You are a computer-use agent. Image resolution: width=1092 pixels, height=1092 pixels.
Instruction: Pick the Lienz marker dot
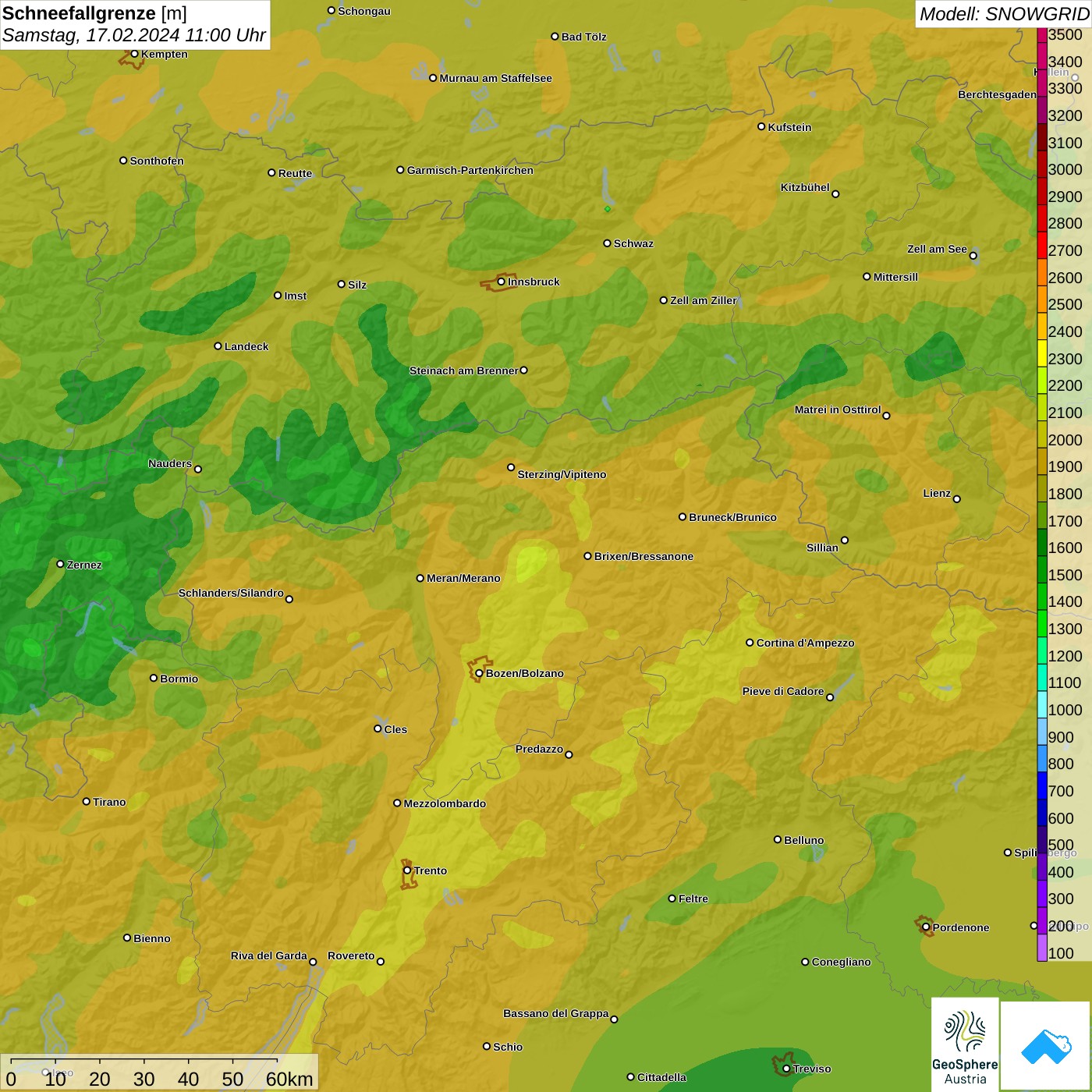pos(957,499)
